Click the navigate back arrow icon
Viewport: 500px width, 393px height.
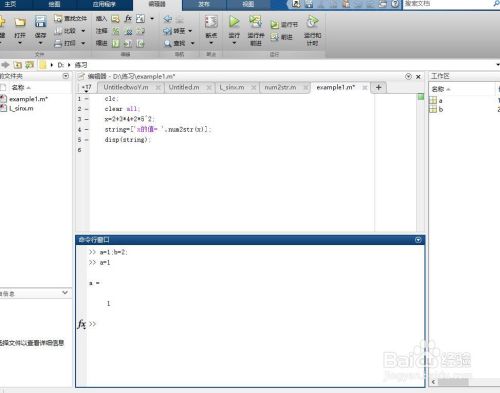(x=168, y=19)
